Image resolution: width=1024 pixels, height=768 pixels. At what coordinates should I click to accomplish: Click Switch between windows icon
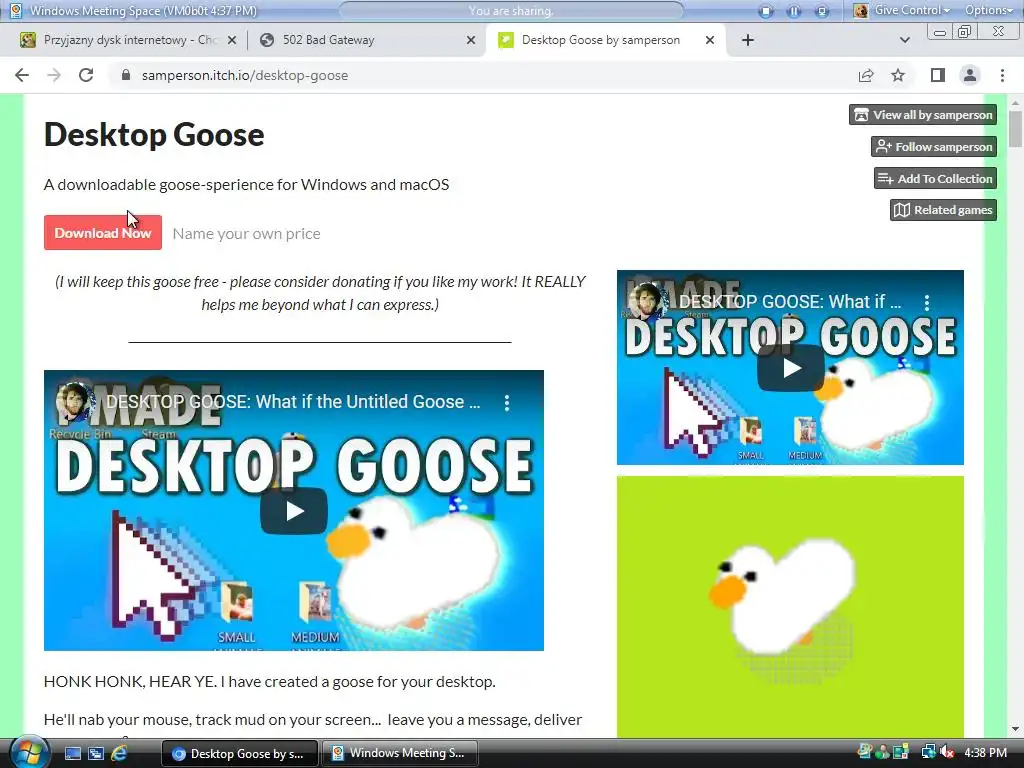click(x=96, y=754)
